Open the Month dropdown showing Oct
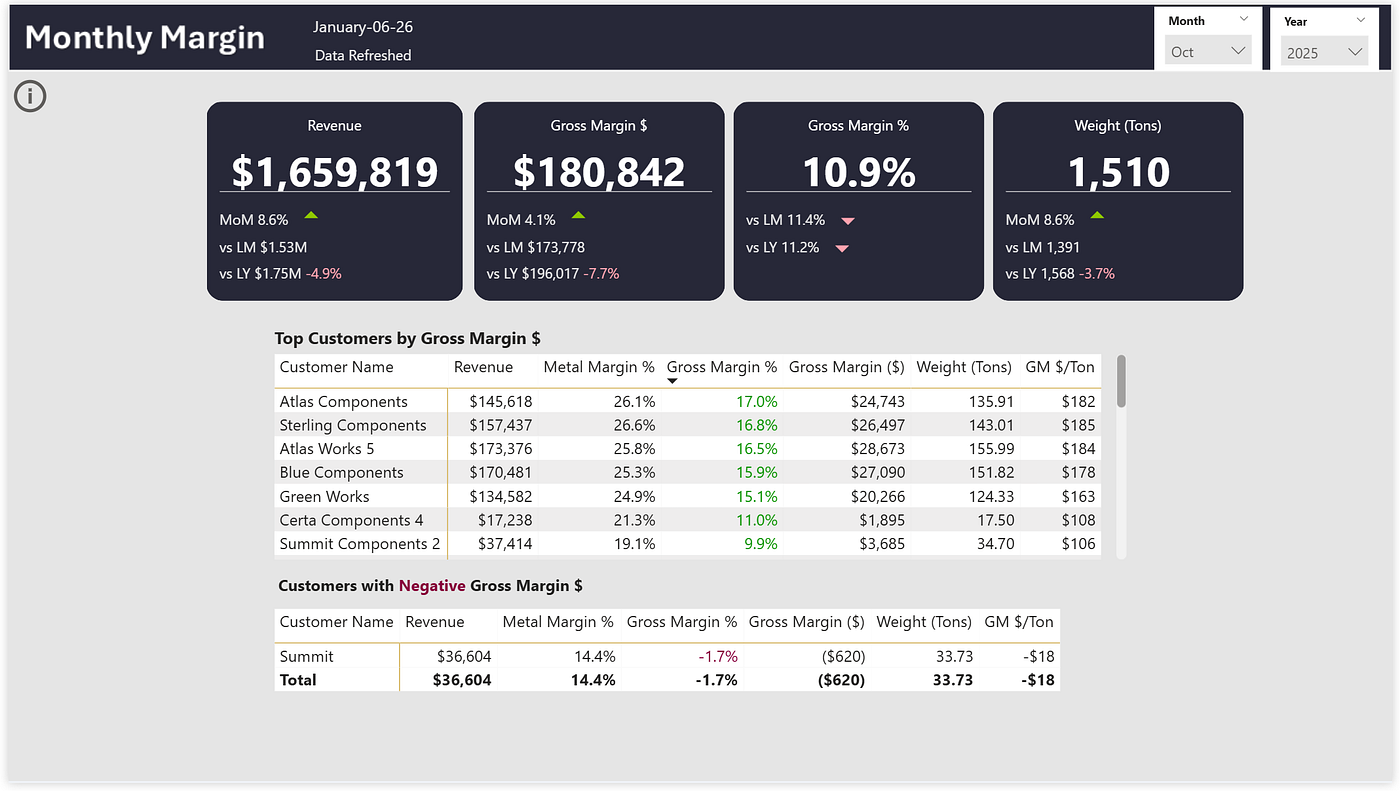The width and height of the screenshot is (1400, 791). point(1208,51)
